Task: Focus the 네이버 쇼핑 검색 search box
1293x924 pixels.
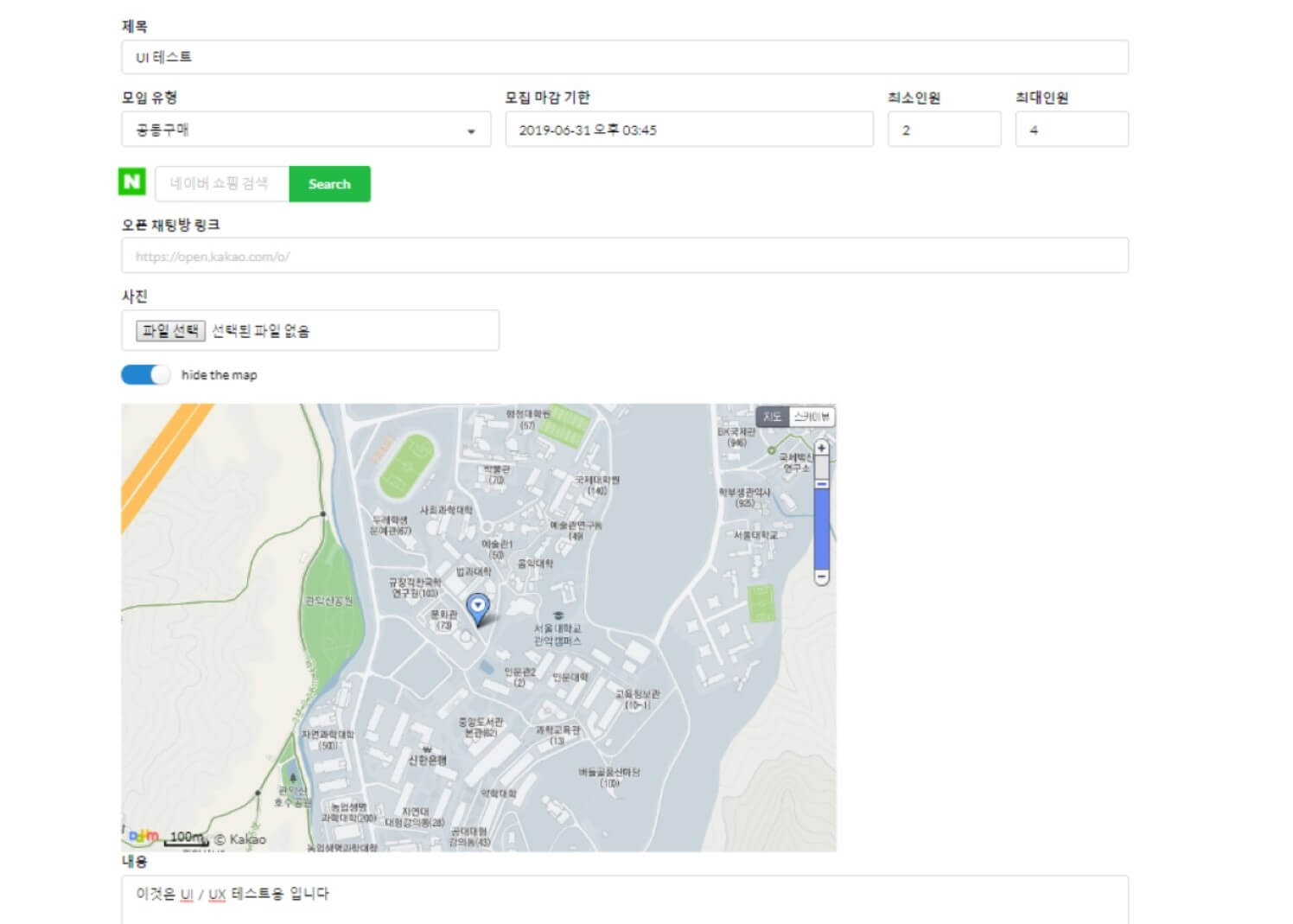Action: tap(221, 183)
